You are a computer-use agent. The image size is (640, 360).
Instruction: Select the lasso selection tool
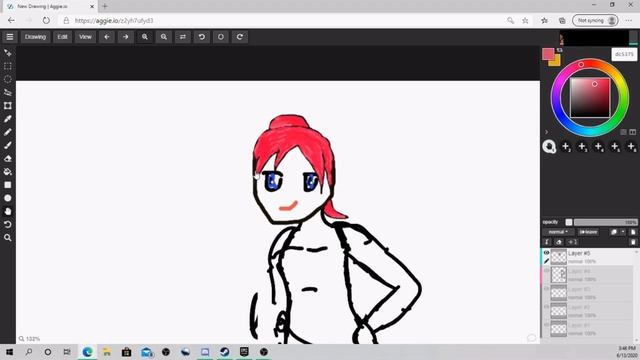pyautogui.click(x=8, y=92)
